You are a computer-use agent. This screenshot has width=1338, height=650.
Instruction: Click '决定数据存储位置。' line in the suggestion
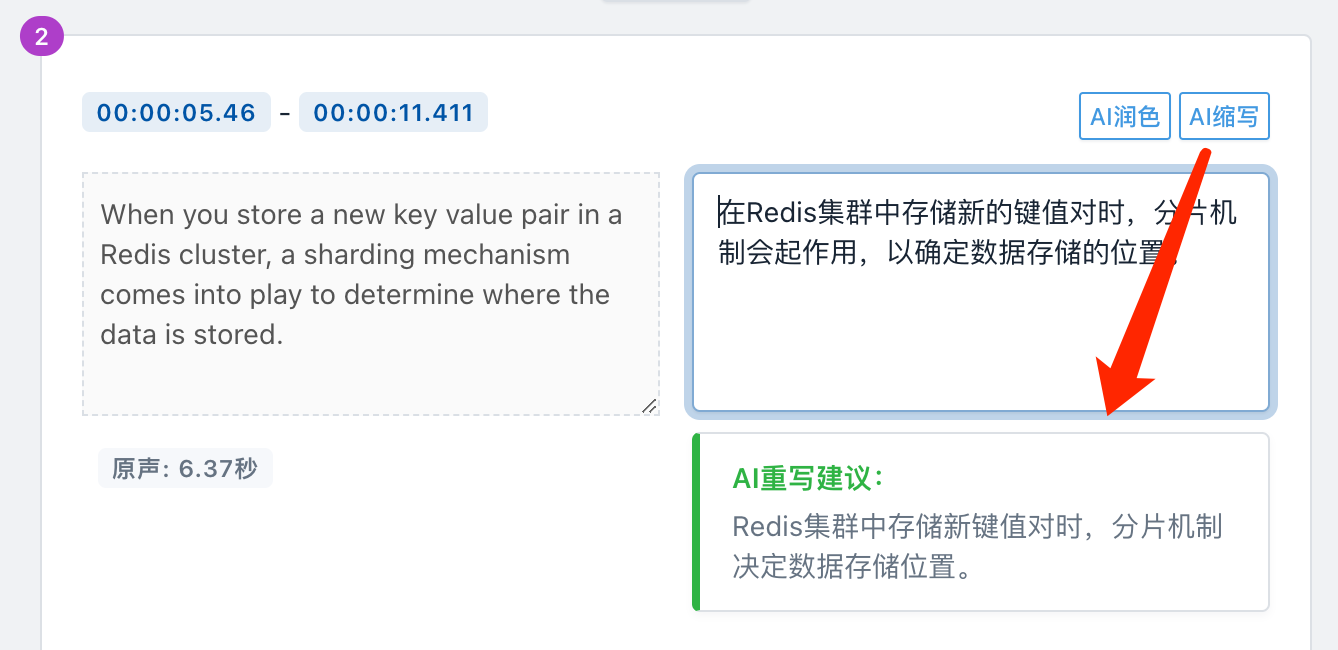853,567
